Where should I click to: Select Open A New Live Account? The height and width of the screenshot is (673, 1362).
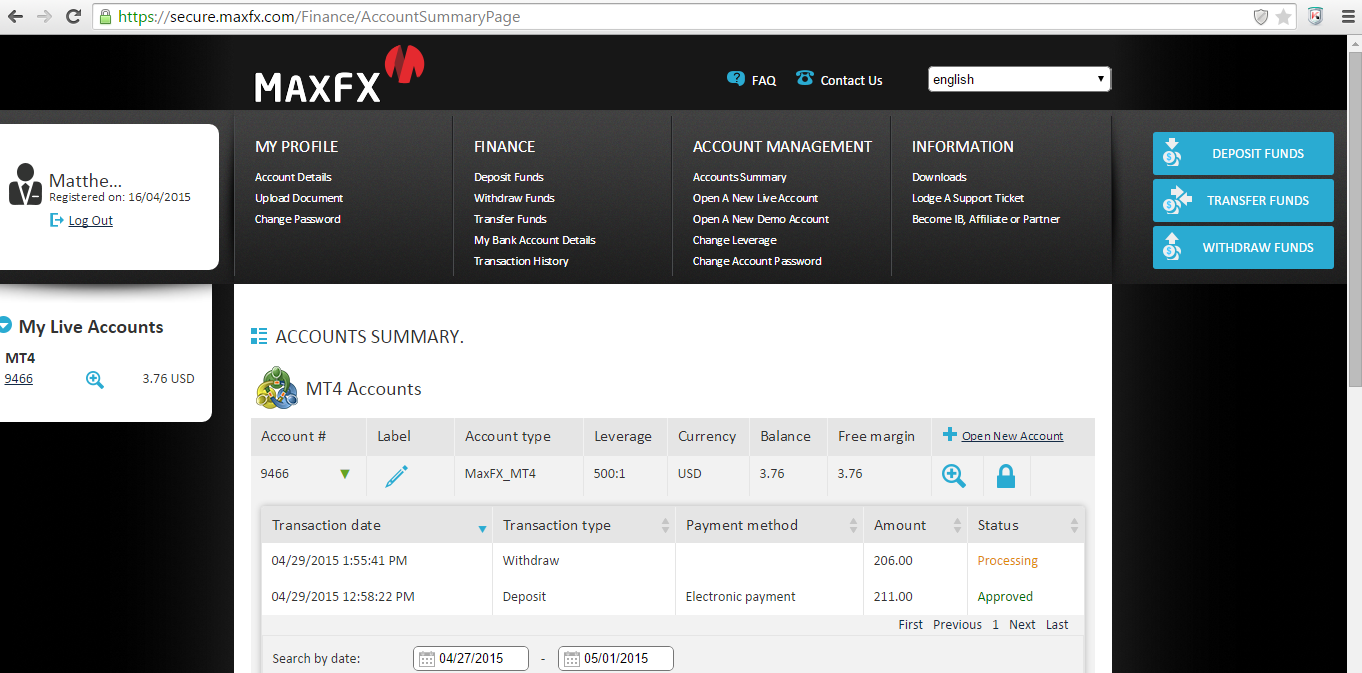[756, 198]
